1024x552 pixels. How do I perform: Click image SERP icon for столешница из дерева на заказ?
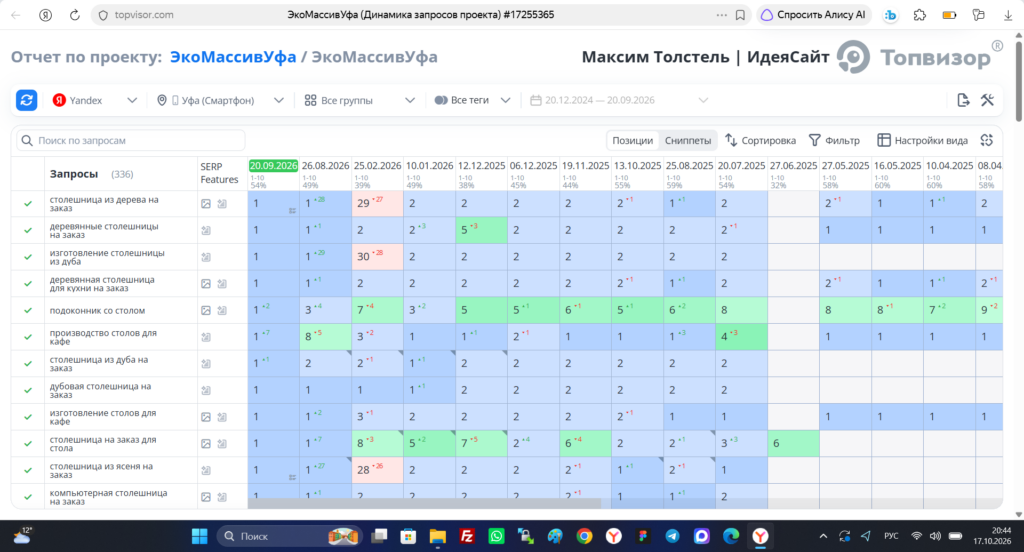206,204
